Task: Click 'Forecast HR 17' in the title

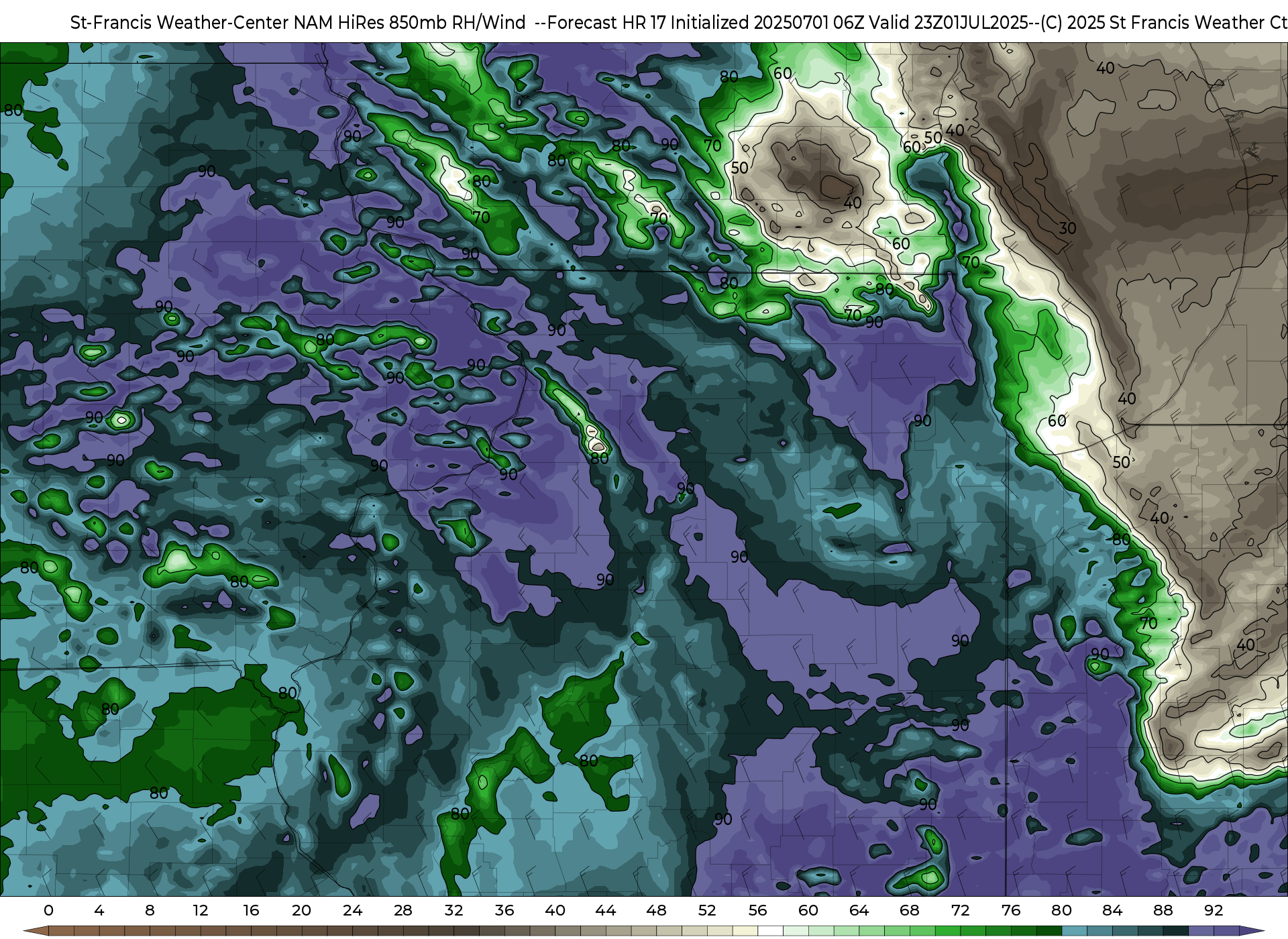Action: point(607,23)
